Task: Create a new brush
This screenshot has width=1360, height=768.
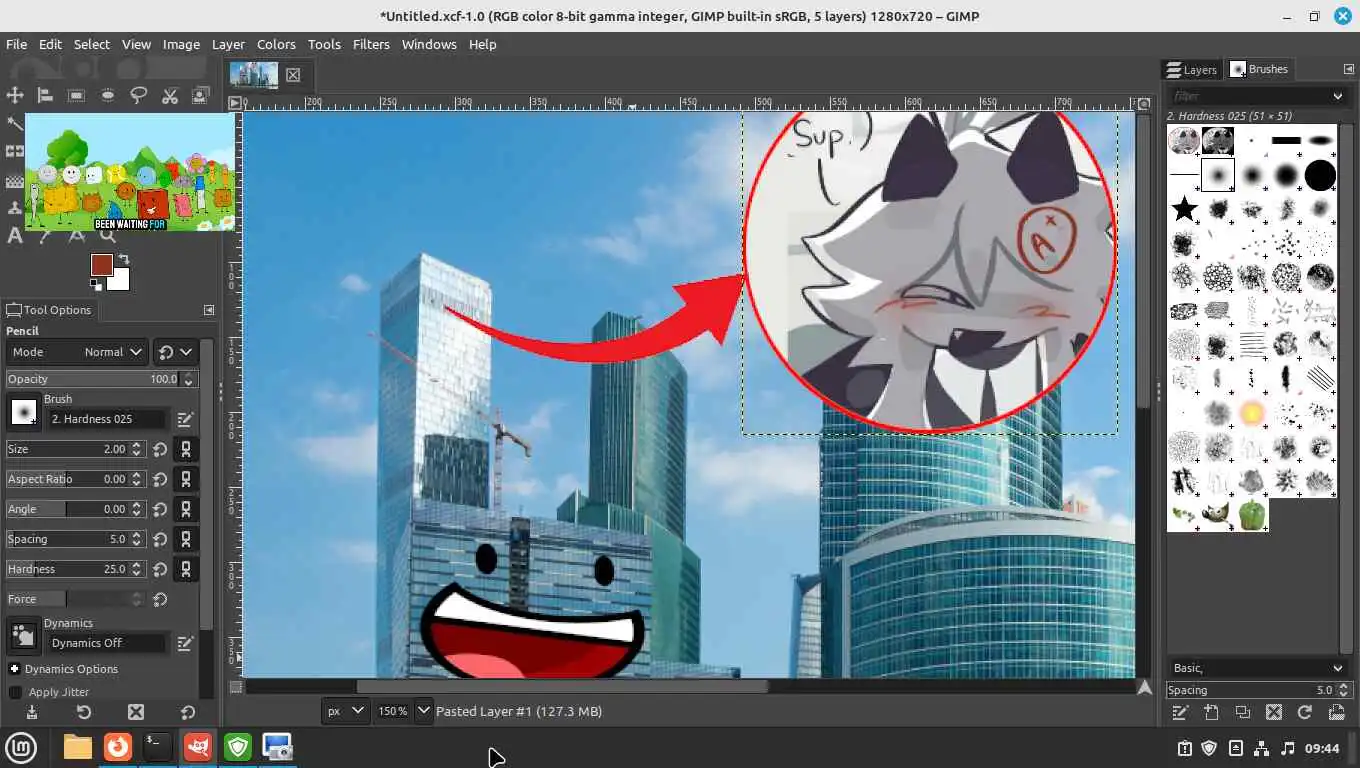Action: (1212, 712)
